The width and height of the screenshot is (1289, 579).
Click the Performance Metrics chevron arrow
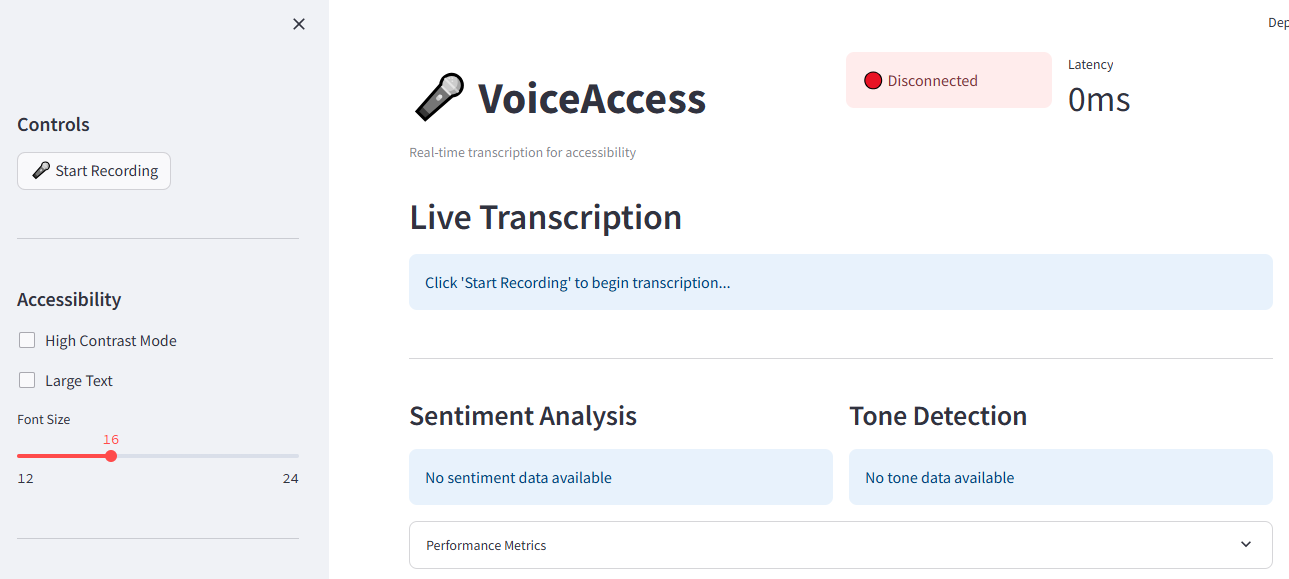[1245, 545]
